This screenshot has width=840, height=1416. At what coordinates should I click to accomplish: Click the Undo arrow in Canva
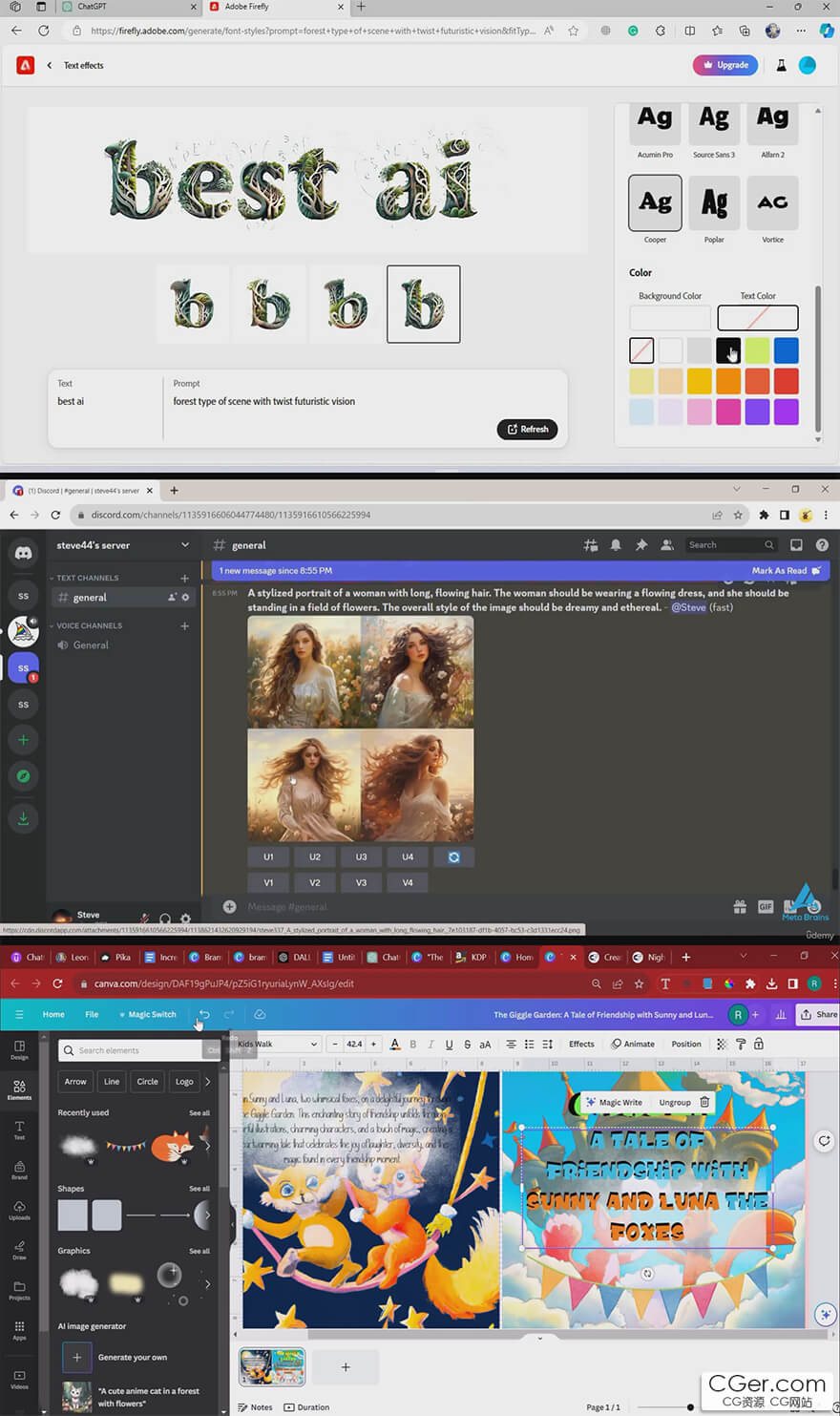(204, 1014)
